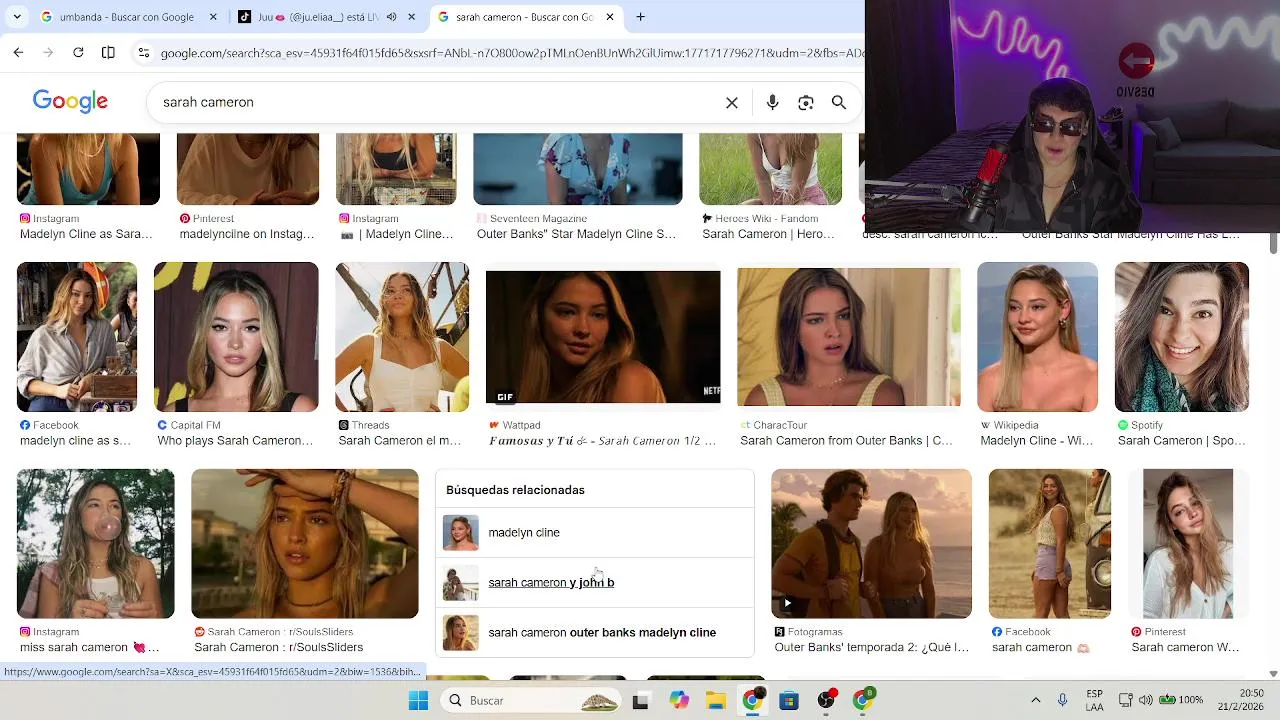Viewport: 1280px width, 720px height.
Task: Click Seventeen Magazine result caption
Action: 576,234
